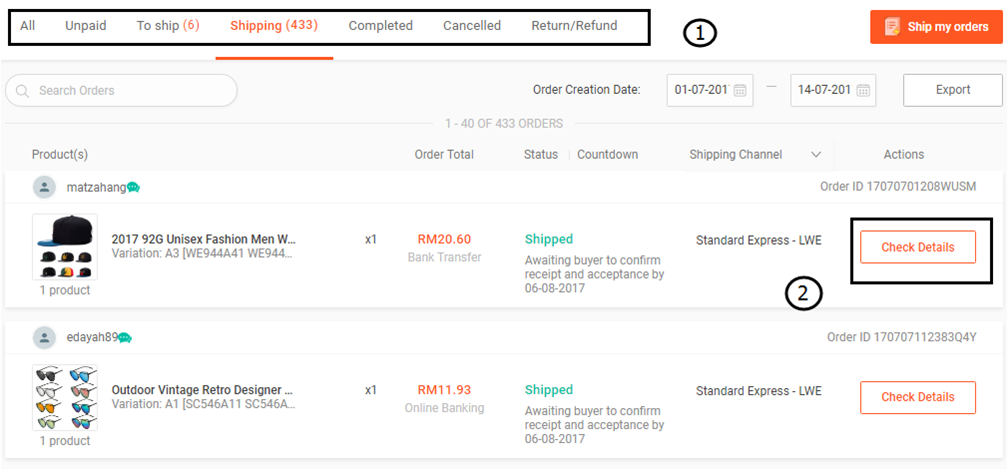Click matzahang's profile avatar icon
Screen dimensions: 1008x470
tap(44, 187)
